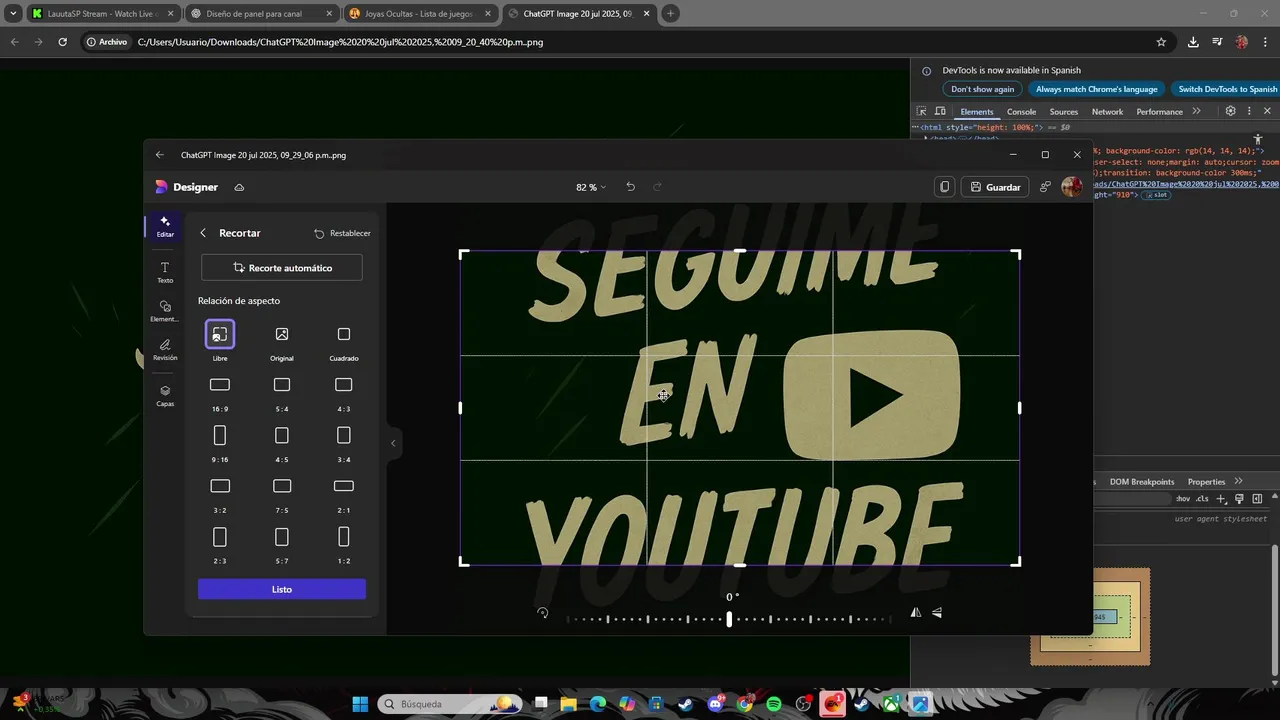Click the rotation slider handle

[729, 619]
